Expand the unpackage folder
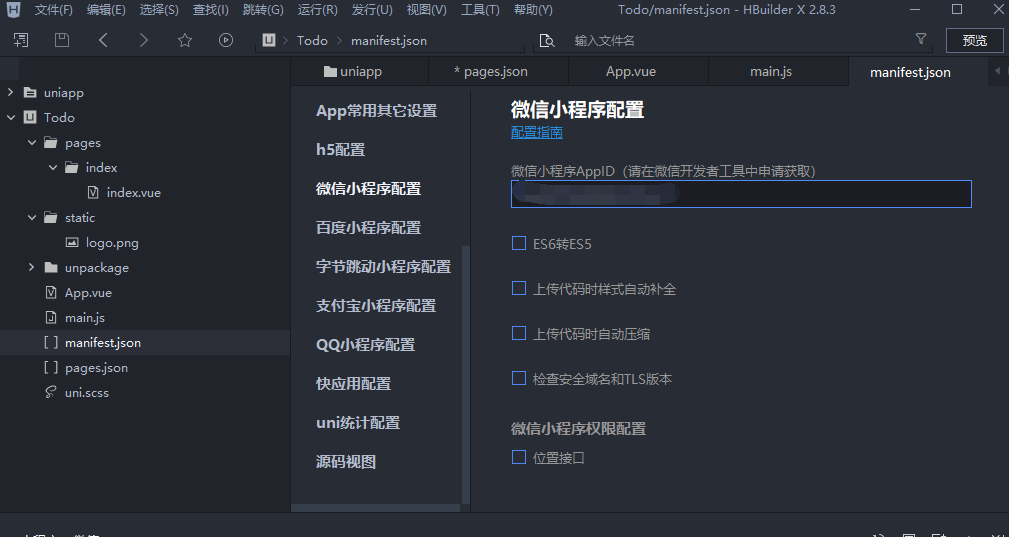Screen dimensions: 1009x537 32,268
